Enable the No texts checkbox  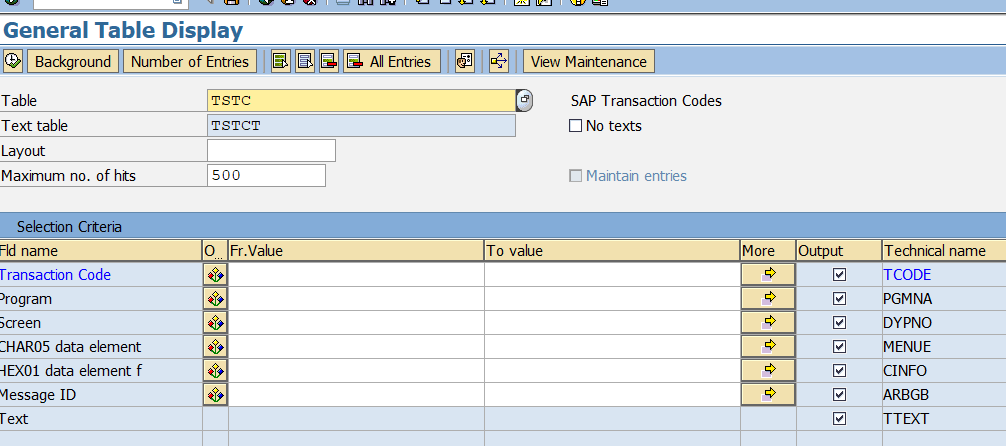[x=575, y=126]
